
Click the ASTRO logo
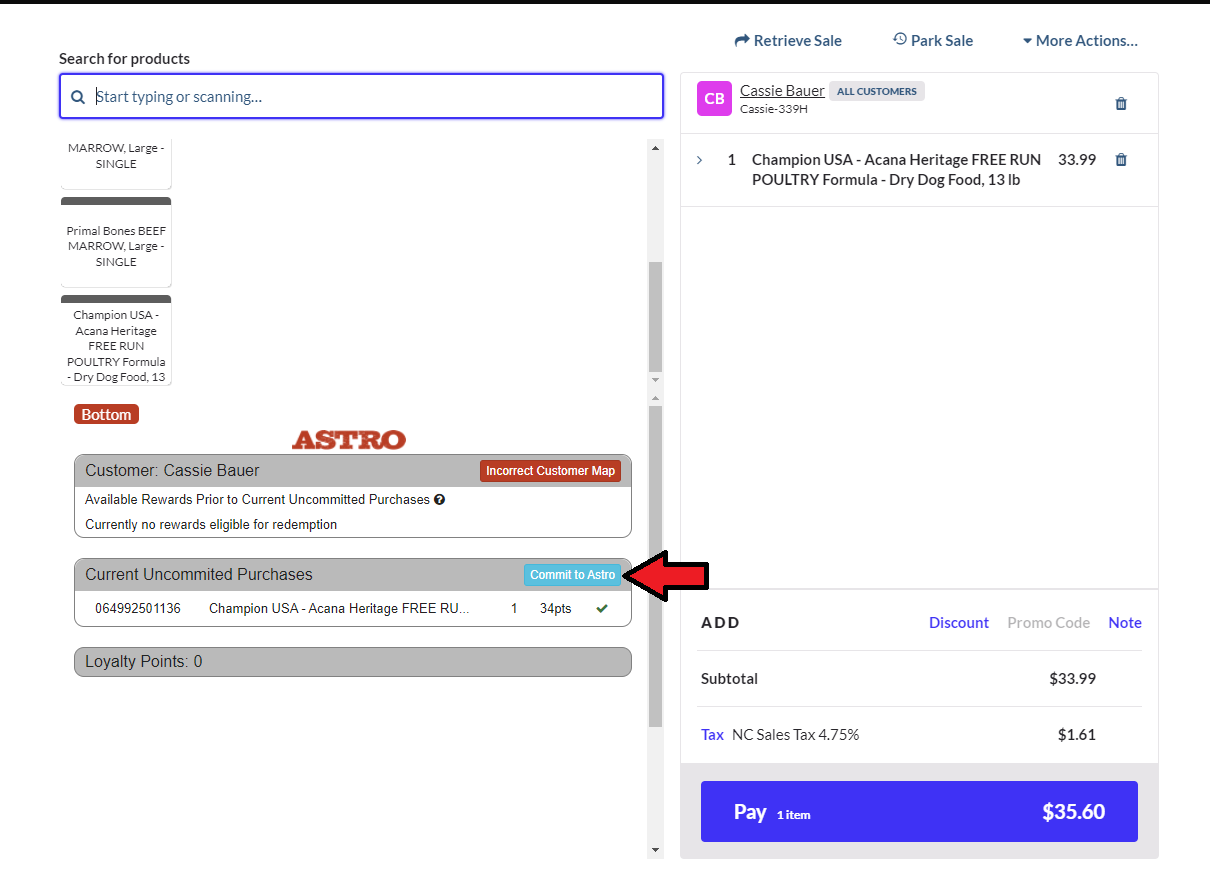pyautogui.click(x=348, y=440)
